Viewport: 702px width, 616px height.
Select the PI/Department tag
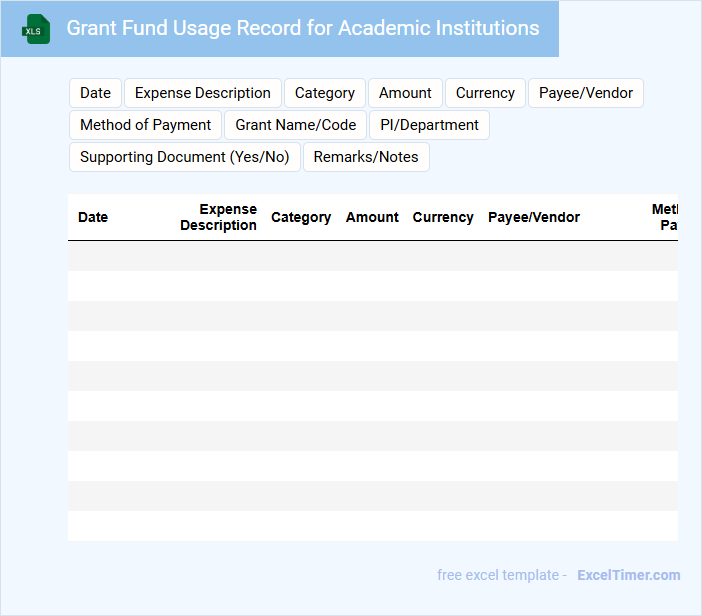coord(429,125)
